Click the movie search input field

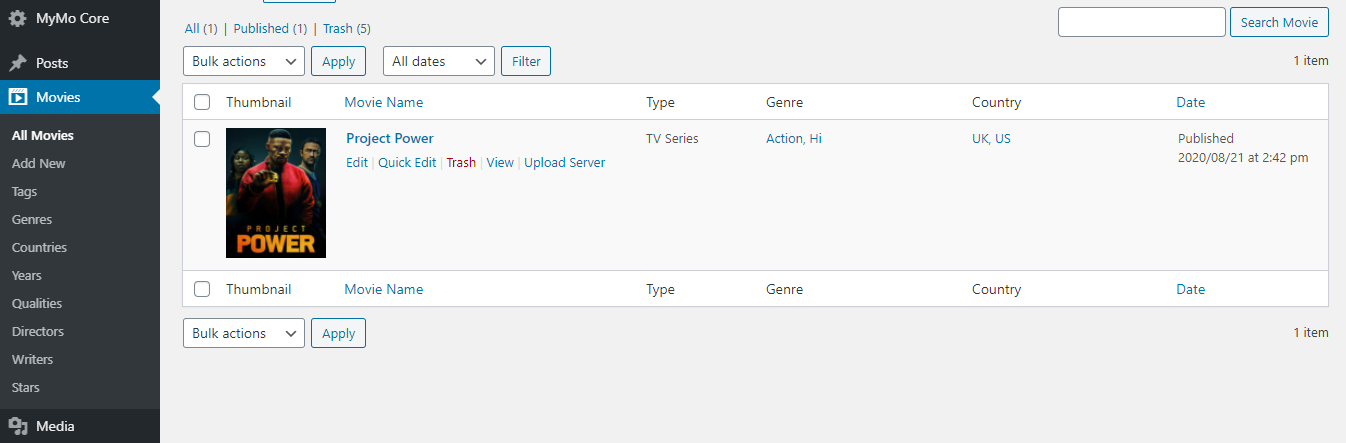pos(1141,22)
